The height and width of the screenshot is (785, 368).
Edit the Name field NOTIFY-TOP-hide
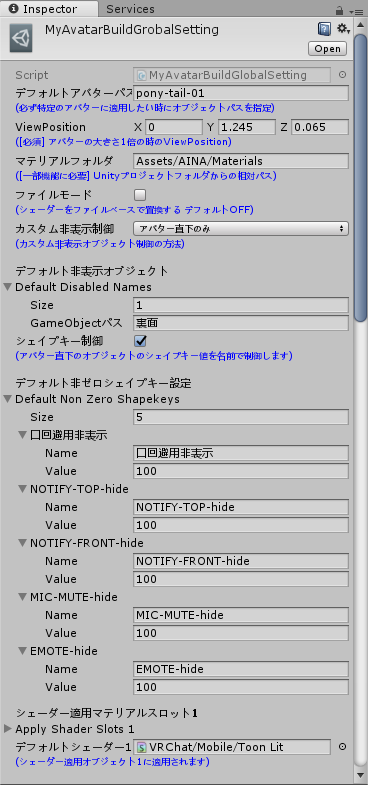click(x=241, y=507)
